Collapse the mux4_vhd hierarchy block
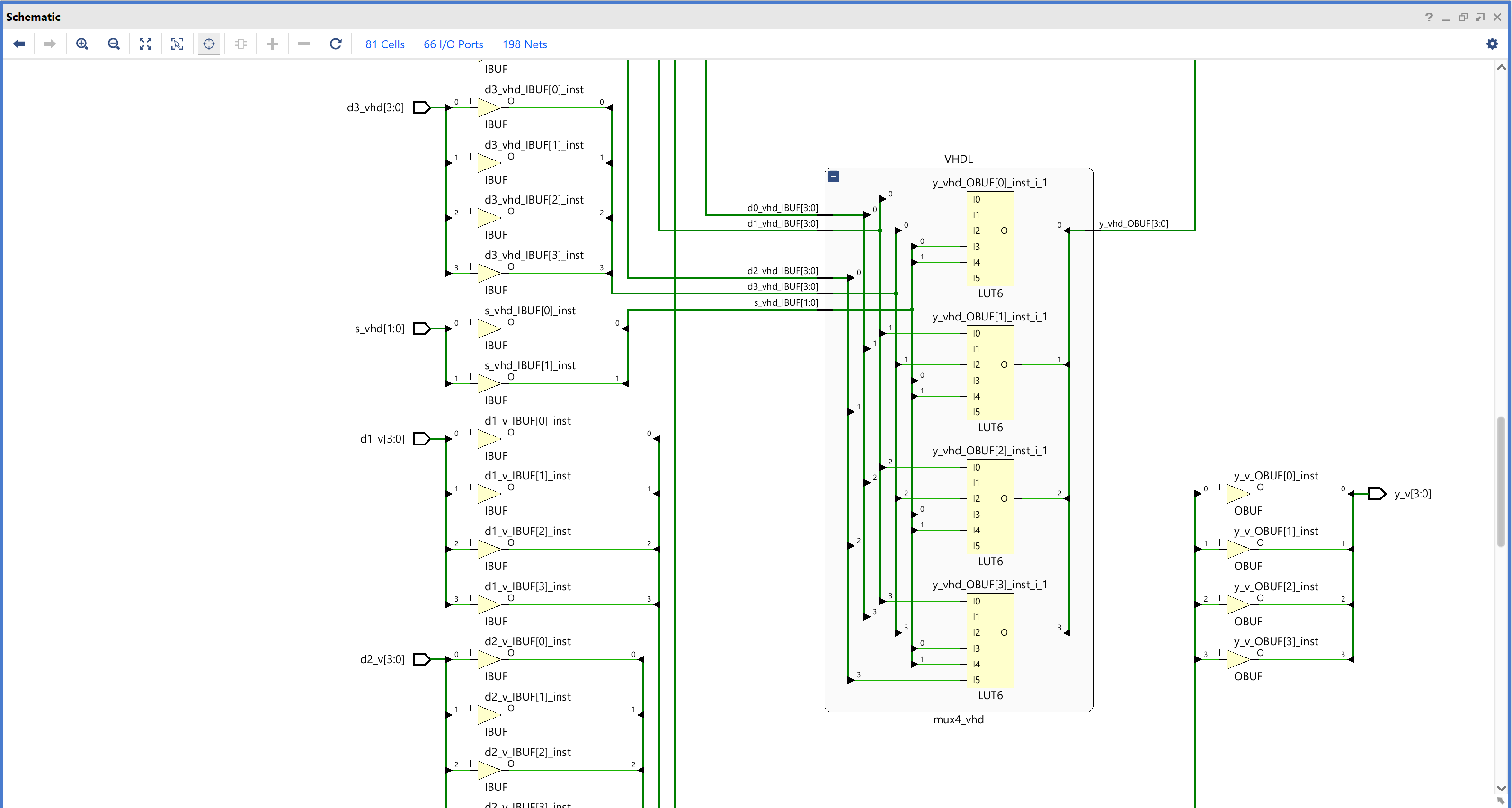Image resolution: width=1512 pixels, height=808 pixels. [x=834, y=177]
